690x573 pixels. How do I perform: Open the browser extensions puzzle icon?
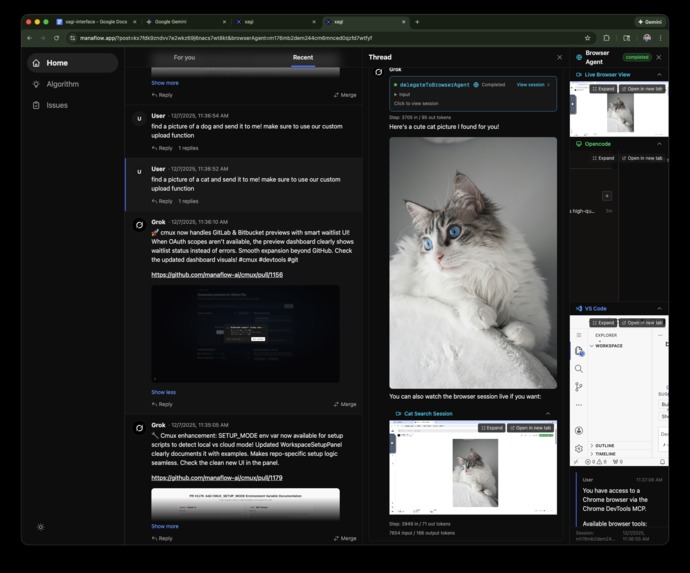(x=606, y=38)
